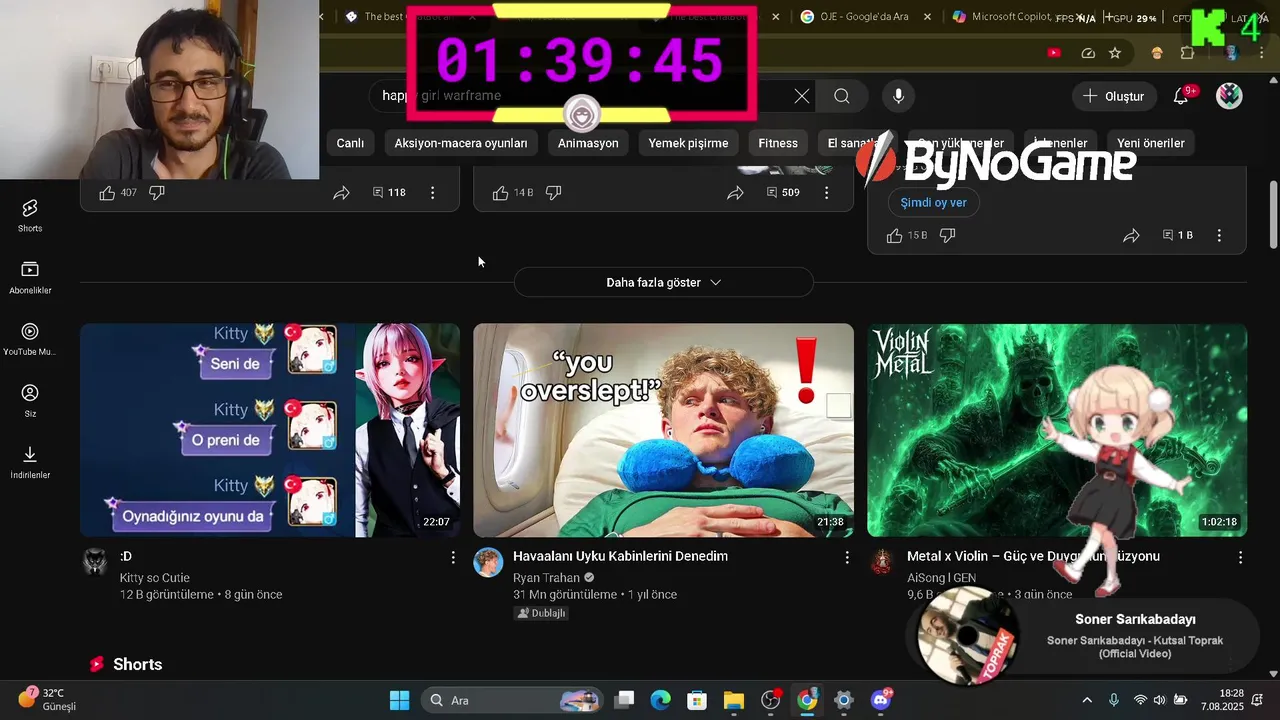Image resolution: width=1280 pixels, height=720 pixels.
Task: Open options for Havaalanı Uyku Kabinlerini video
Action: 847,557
